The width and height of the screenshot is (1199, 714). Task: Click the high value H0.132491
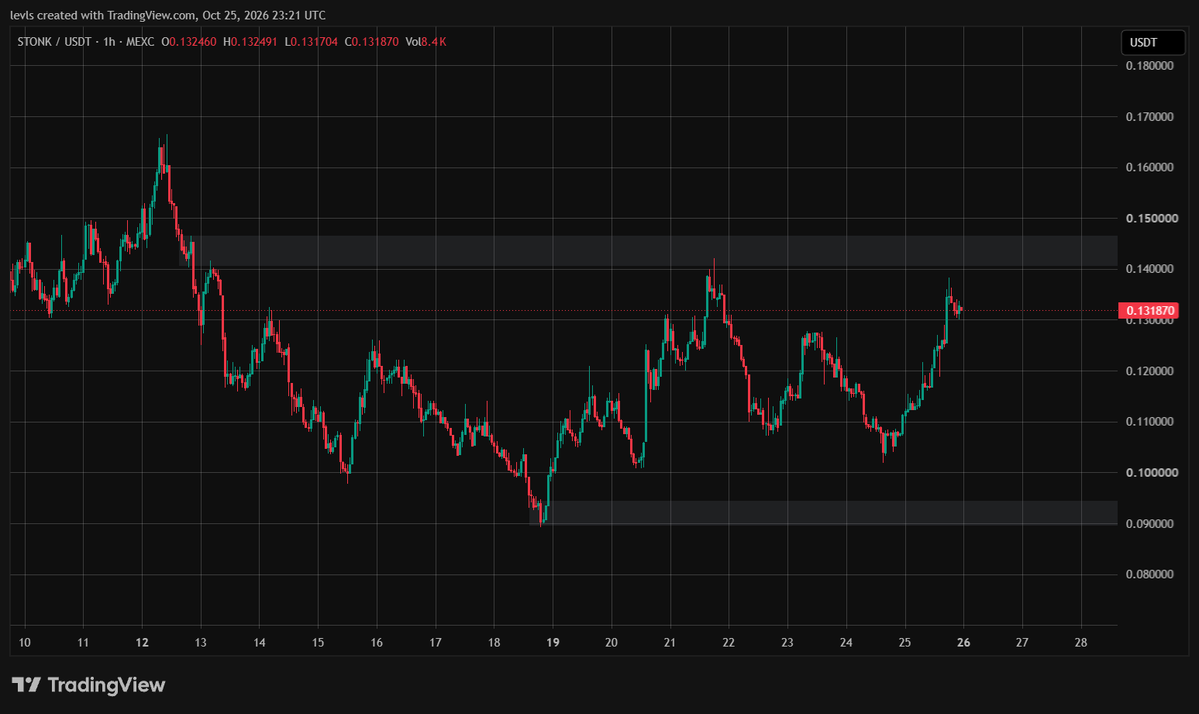coord(250,42)
